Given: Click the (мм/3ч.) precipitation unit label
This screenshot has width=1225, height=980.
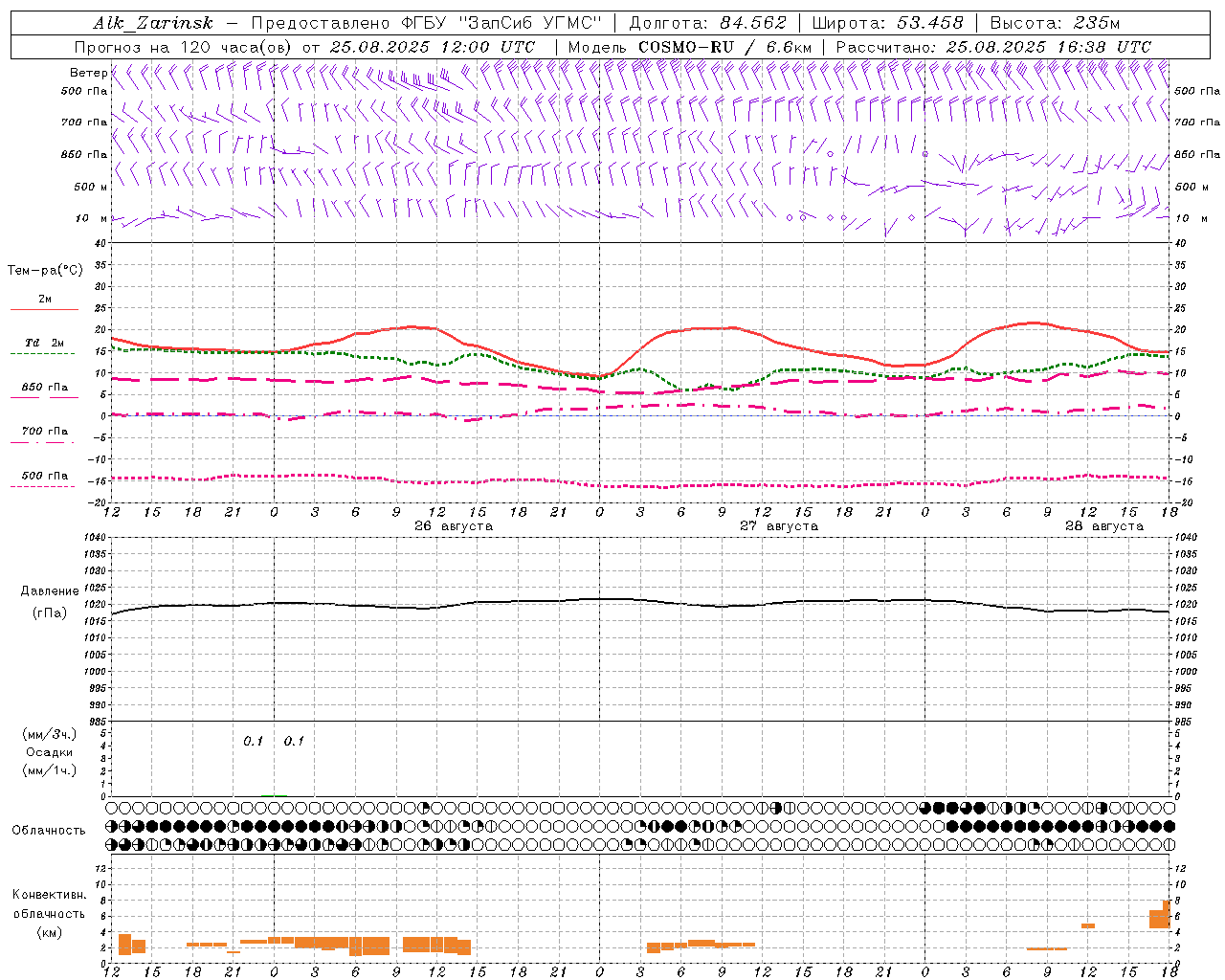Looking at the screenshot, I should tap(49, 735).
